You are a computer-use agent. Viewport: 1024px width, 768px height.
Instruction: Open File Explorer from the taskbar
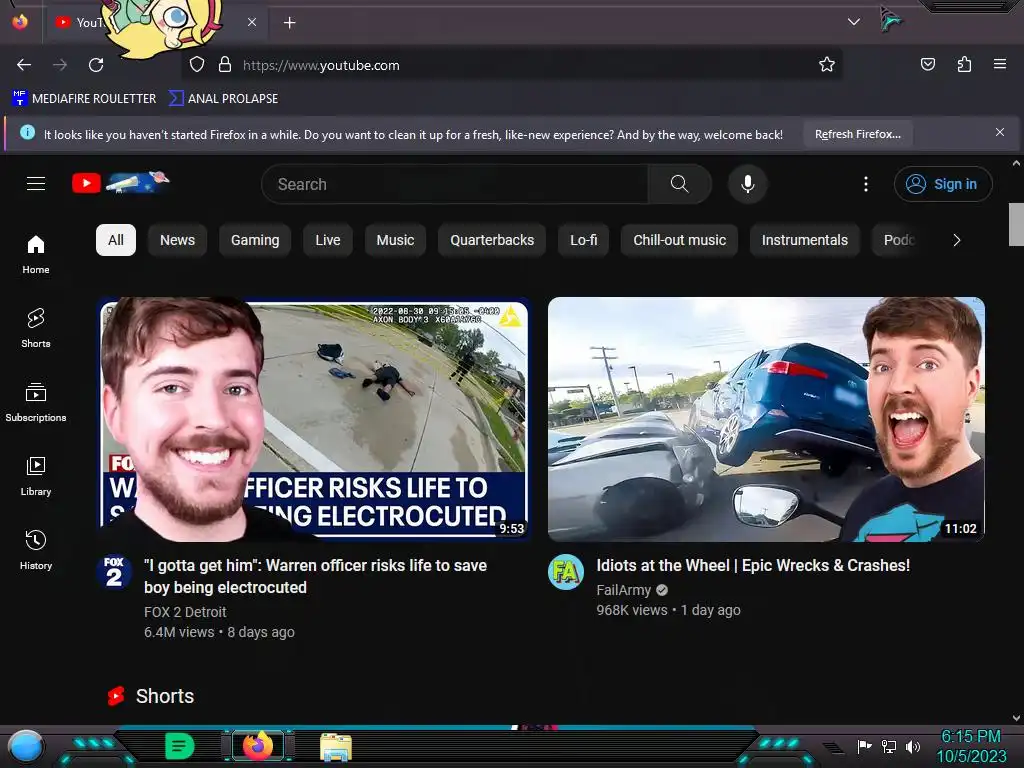pos(336,746)
